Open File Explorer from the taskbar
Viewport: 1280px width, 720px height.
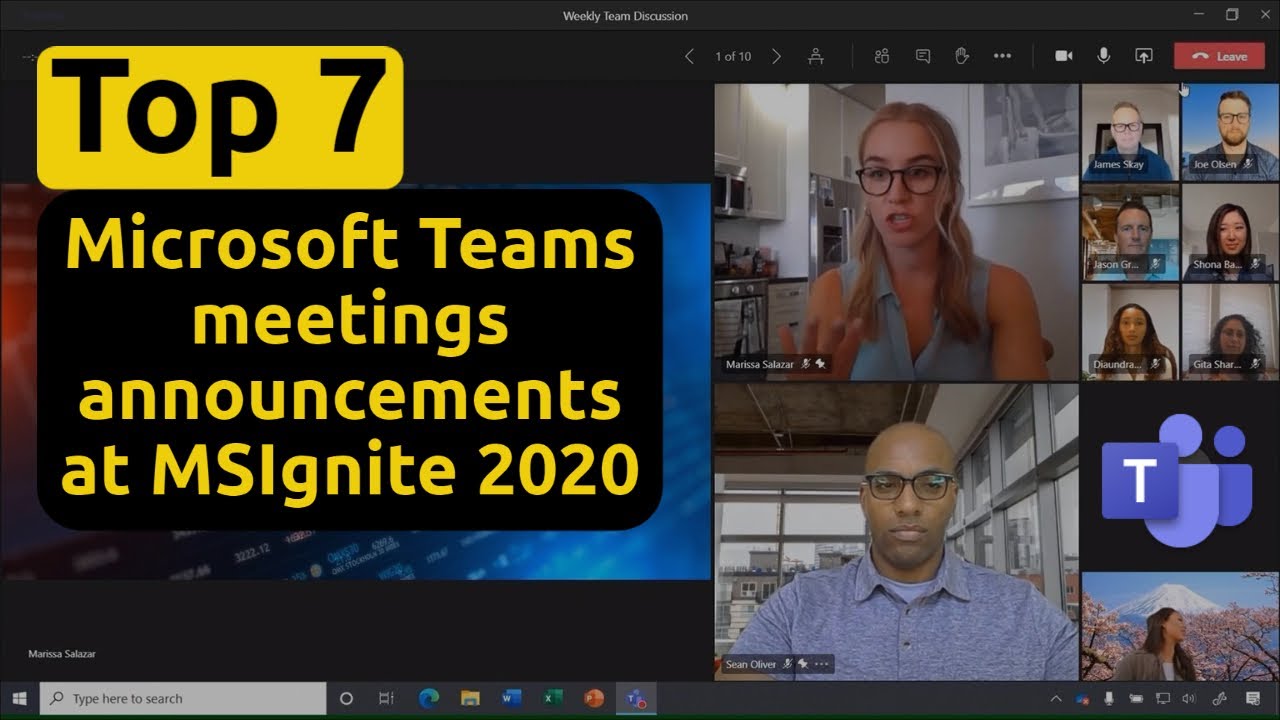click(470, 699)
